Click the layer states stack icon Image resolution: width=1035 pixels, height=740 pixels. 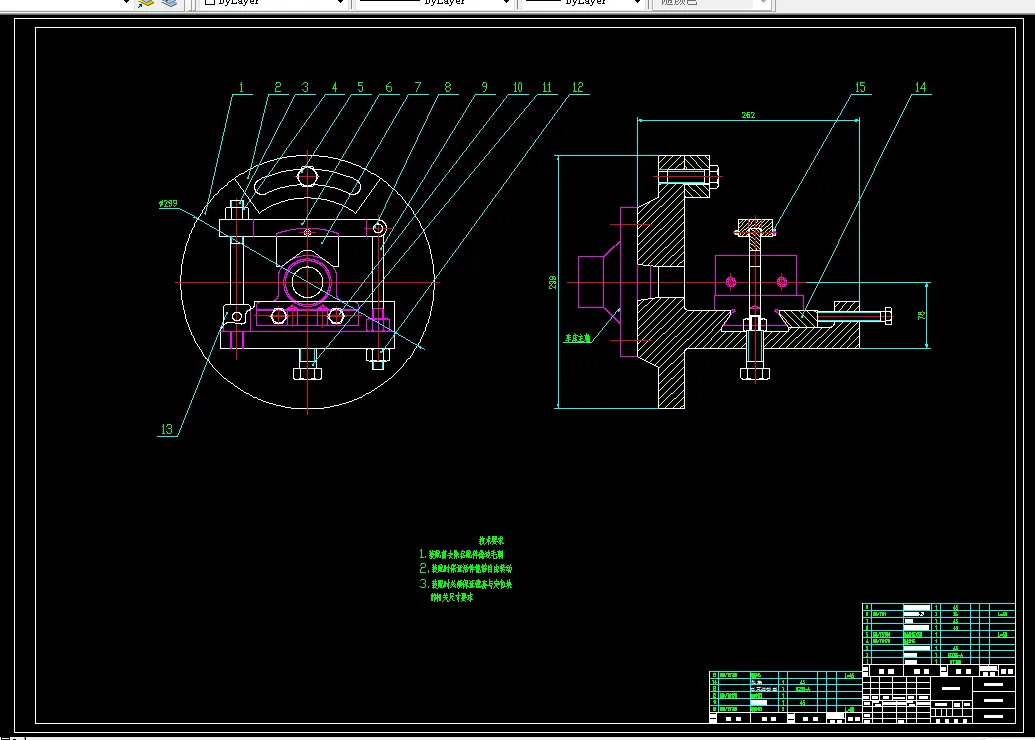pos(170,3)
